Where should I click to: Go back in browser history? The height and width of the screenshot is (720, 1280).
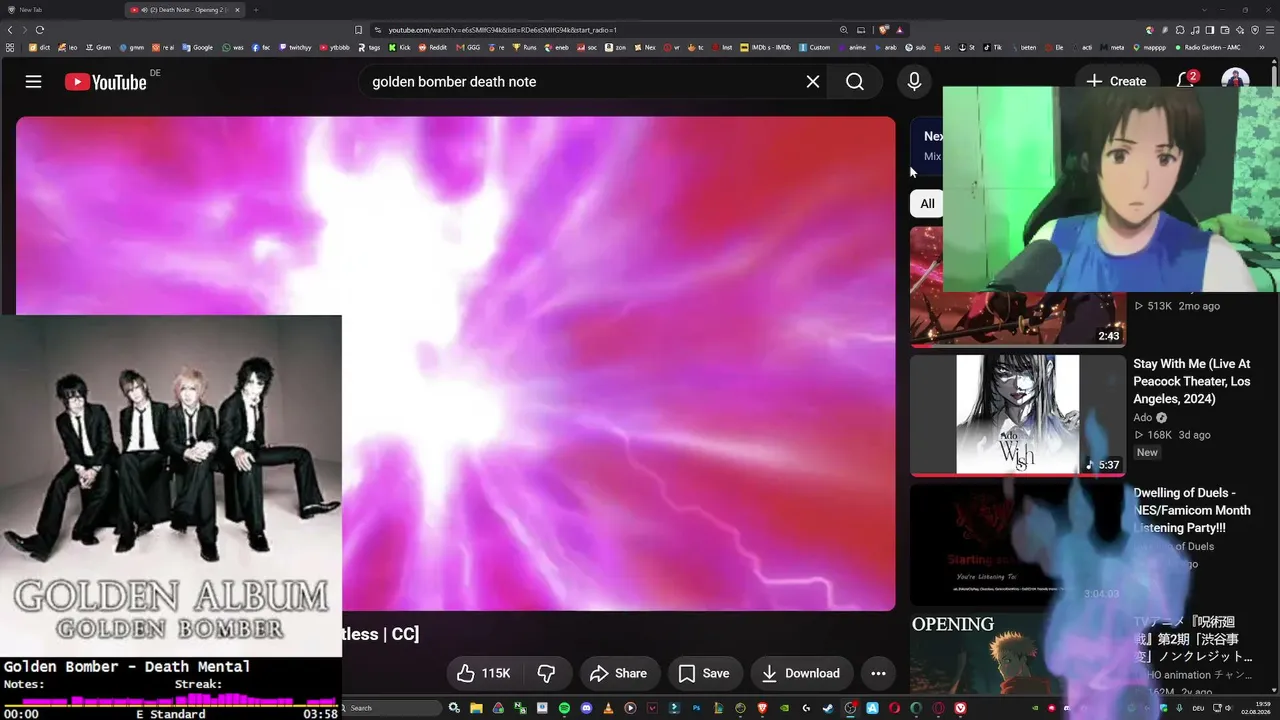click(10, 30)
